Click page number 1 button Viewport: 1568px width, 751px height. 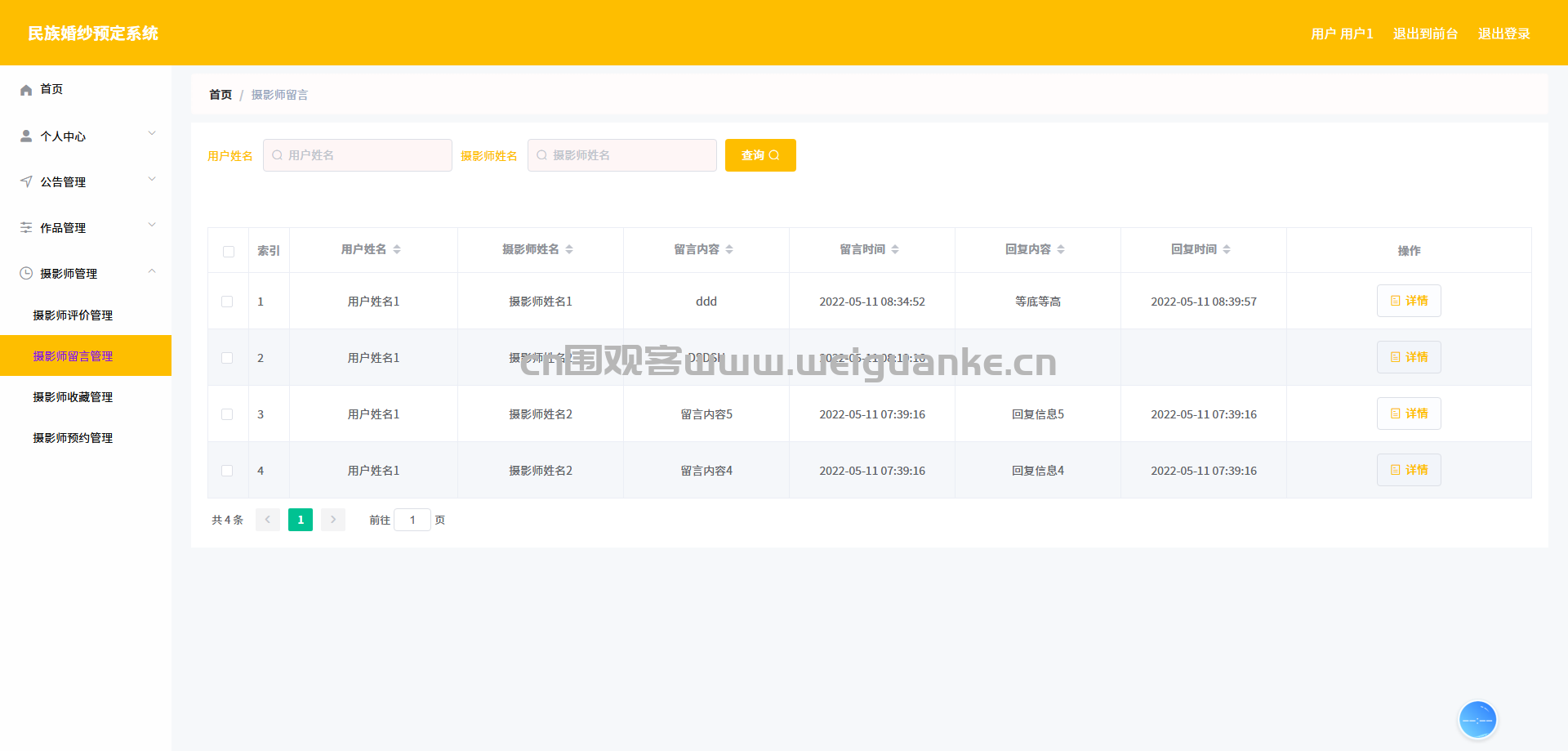coord(301,520)
